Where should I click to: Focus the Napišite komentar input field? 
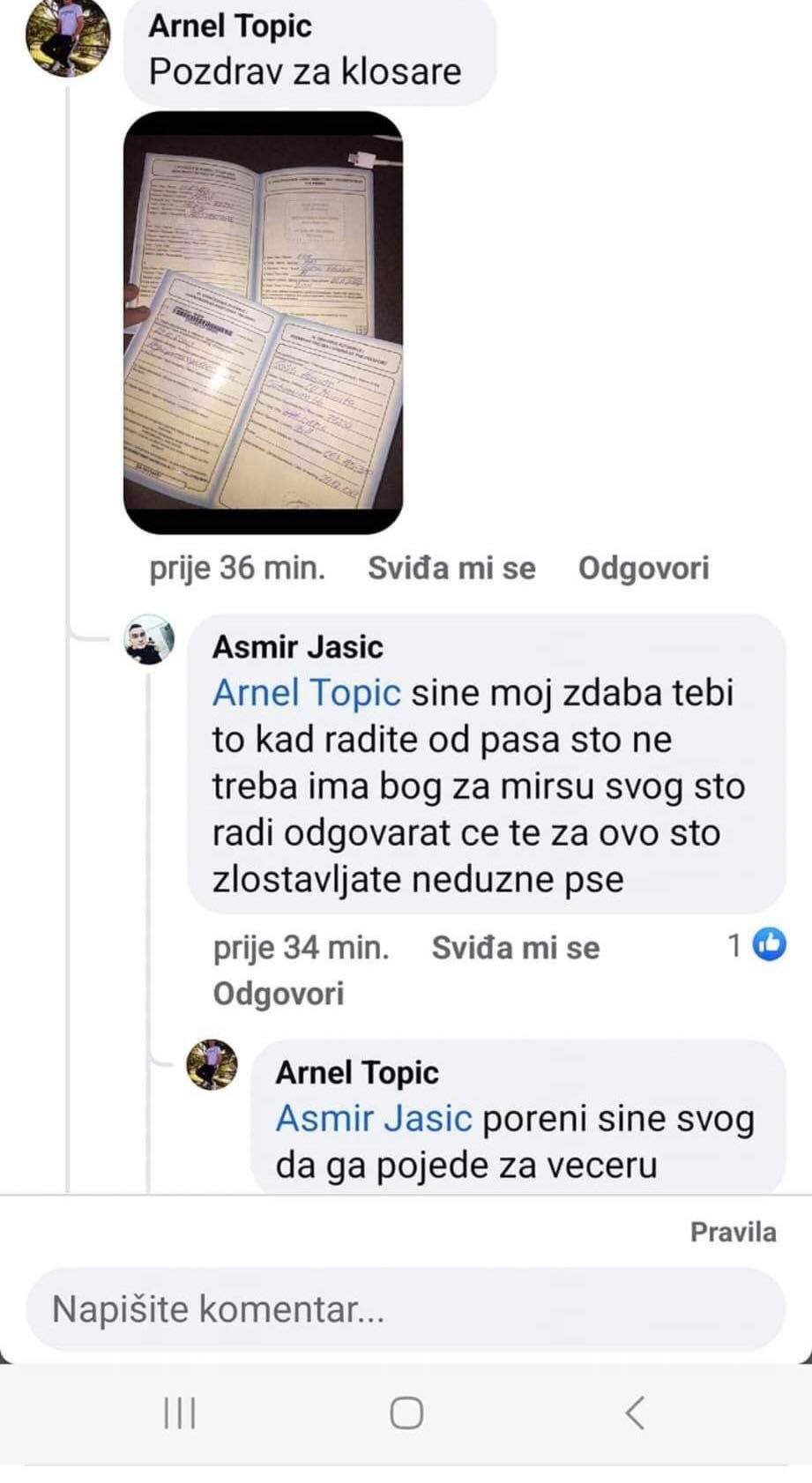click(x=406, y=1309)
